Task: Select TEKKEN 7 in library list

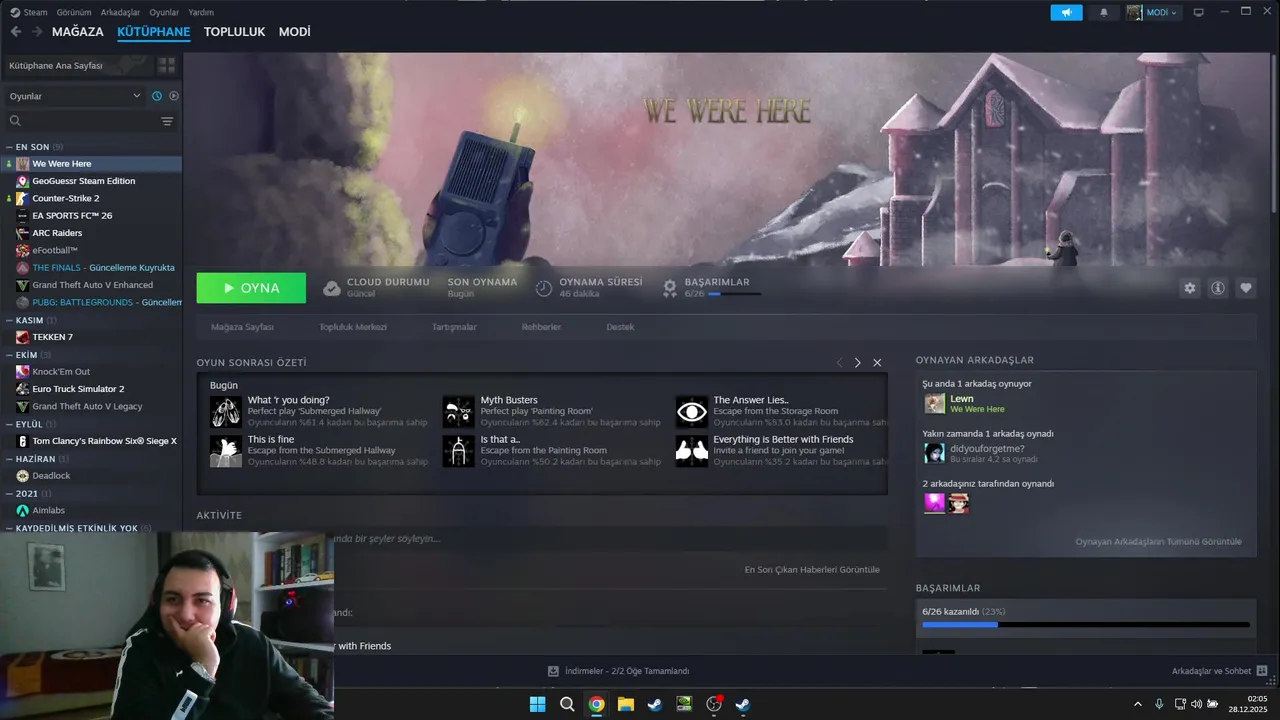Action: click(x=91, y=337)
